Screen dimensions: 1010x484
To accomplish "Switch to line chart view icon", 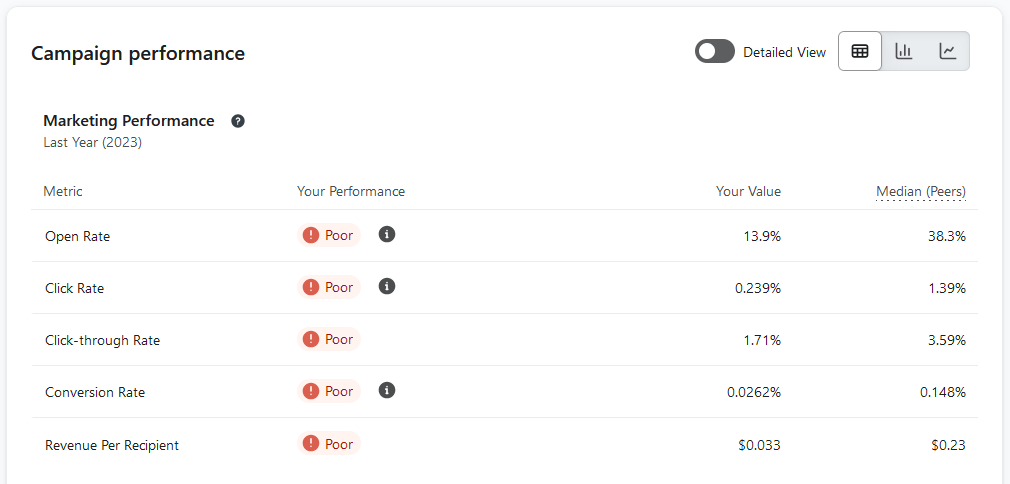I will (948, 51).
